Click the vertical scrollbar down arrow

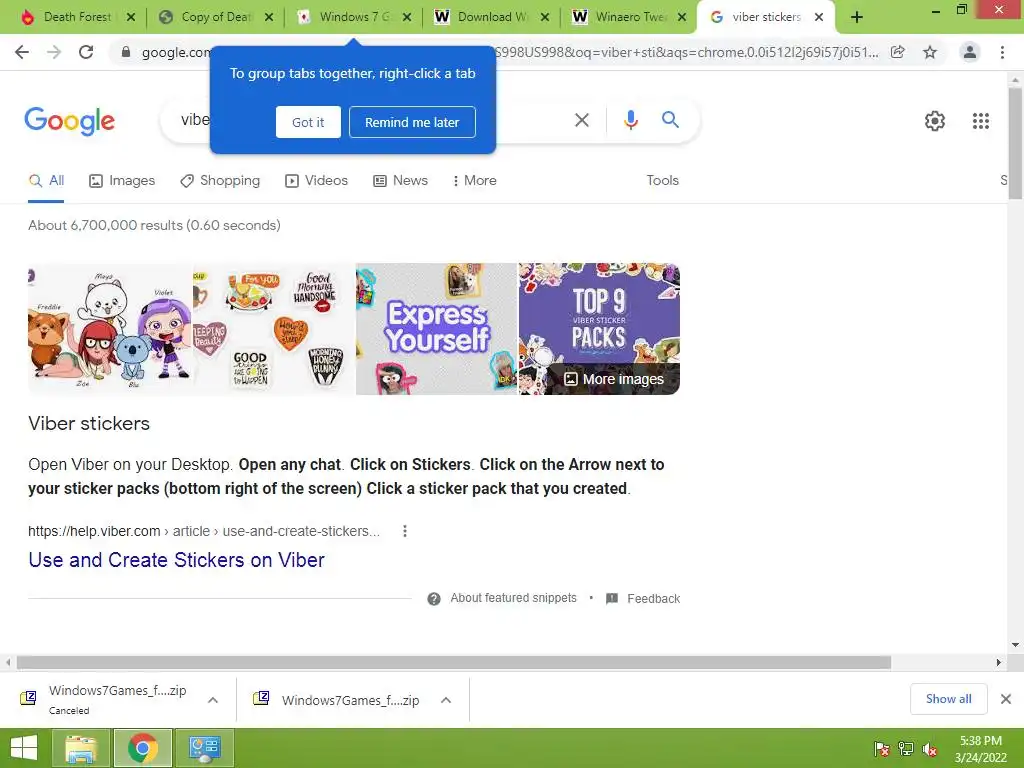(x=1015, y=645)
